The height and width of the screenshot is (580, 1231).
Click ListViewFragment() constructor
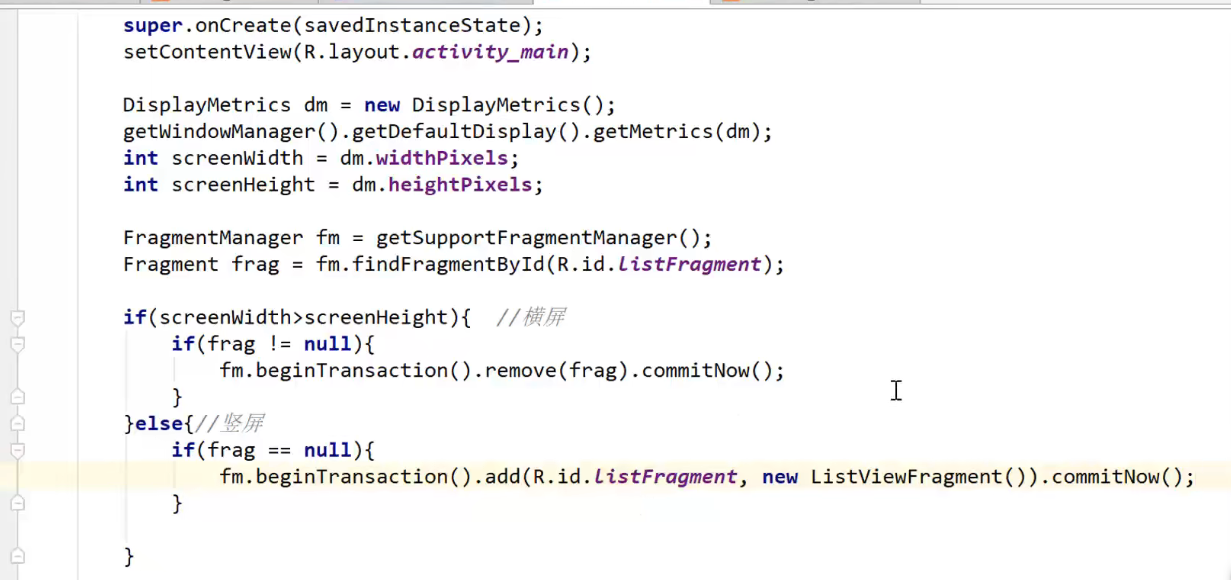920,477
